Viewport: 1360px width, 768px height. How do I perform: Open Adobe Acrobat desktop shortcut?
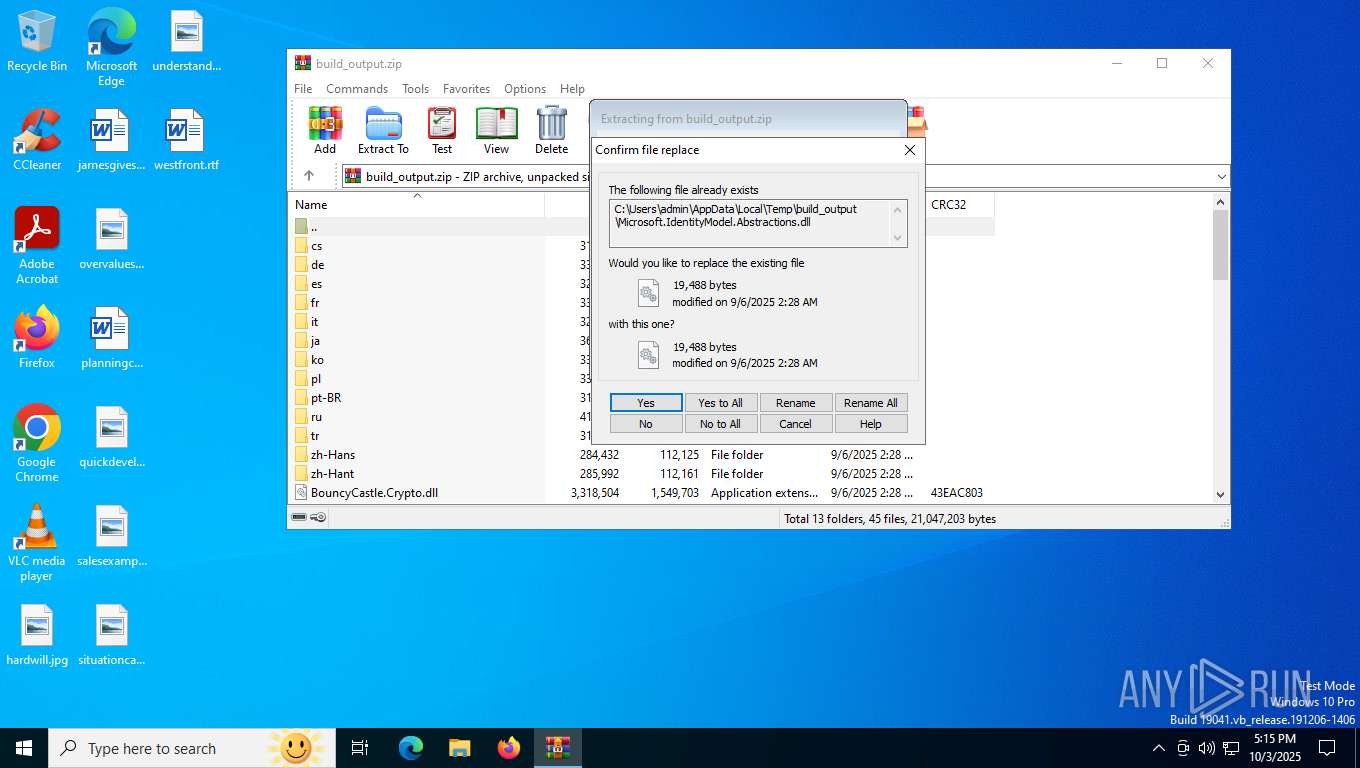(x=37, y=246)
